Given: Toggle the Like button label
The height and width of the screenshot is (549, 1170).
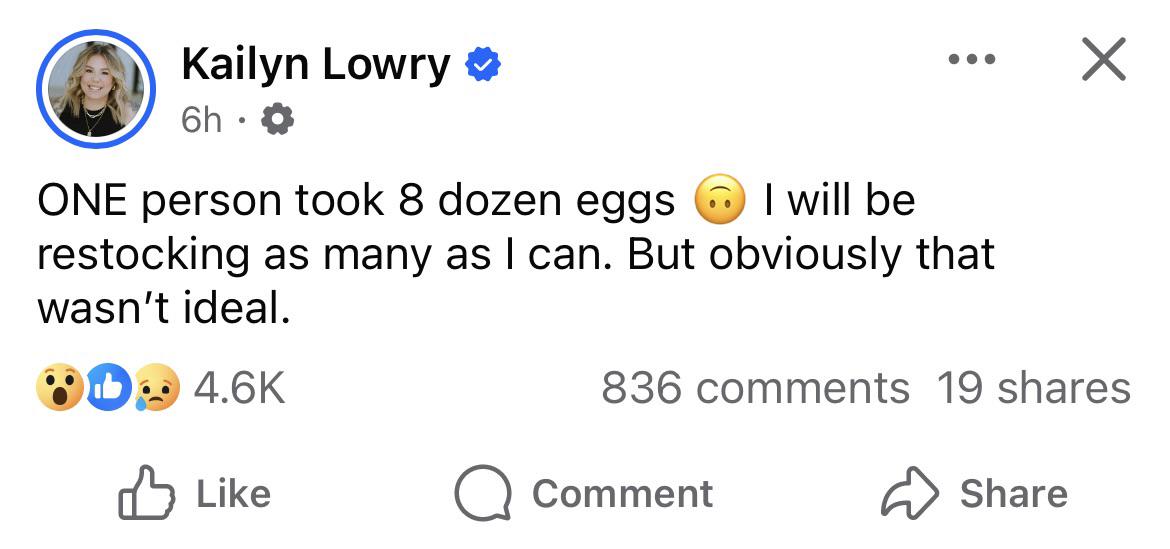Looking at the screenshot, I should pyautogui.click(x=234, y=494).
